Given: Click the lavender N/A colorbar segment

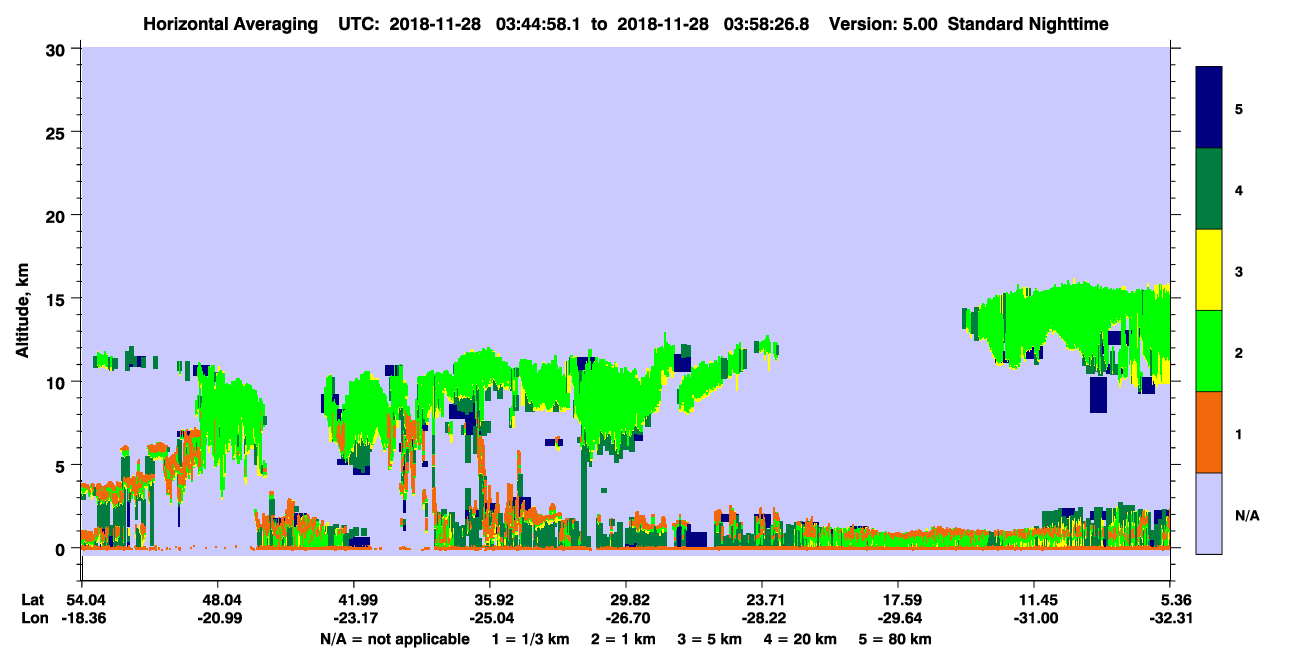Looking at the screenshot, I should click(x=1209, y=513).
